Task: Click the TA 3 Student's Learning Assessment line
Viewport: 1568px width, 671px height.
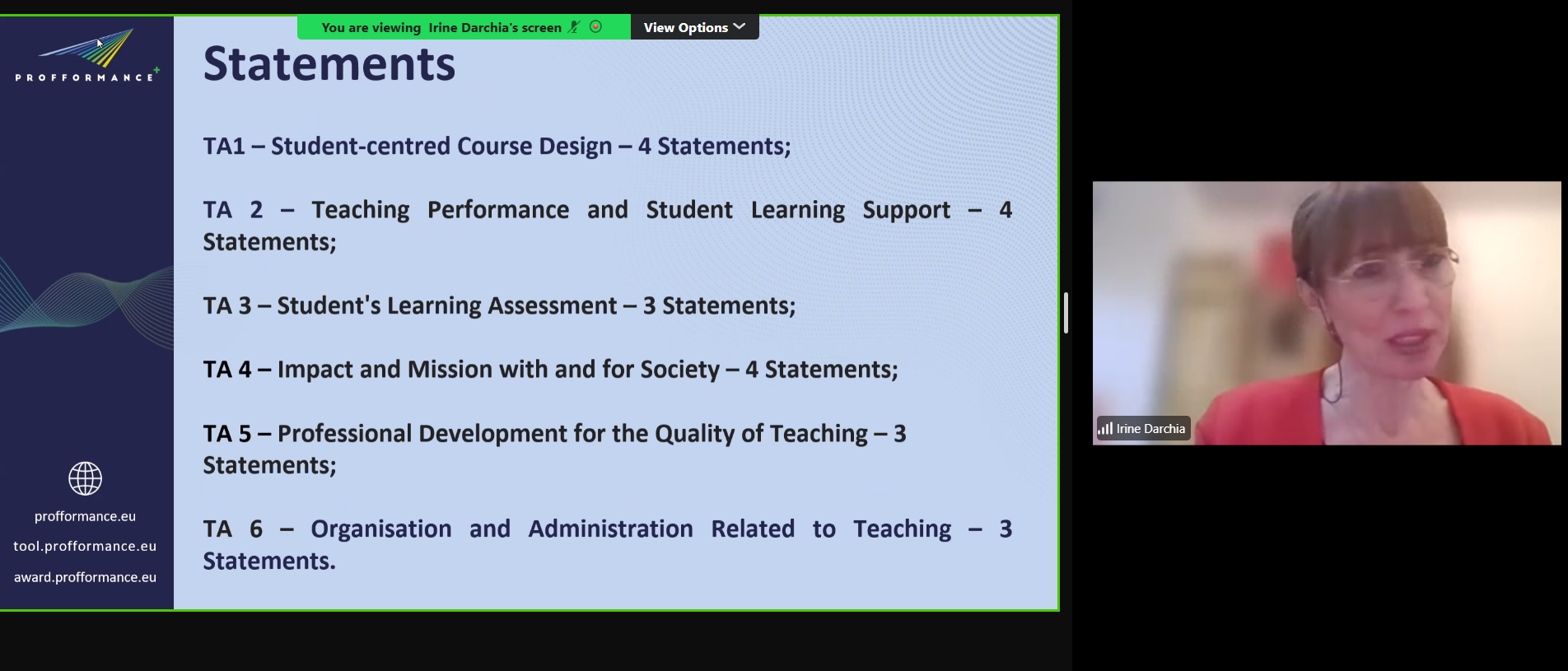Action: [x=499, y=305]
